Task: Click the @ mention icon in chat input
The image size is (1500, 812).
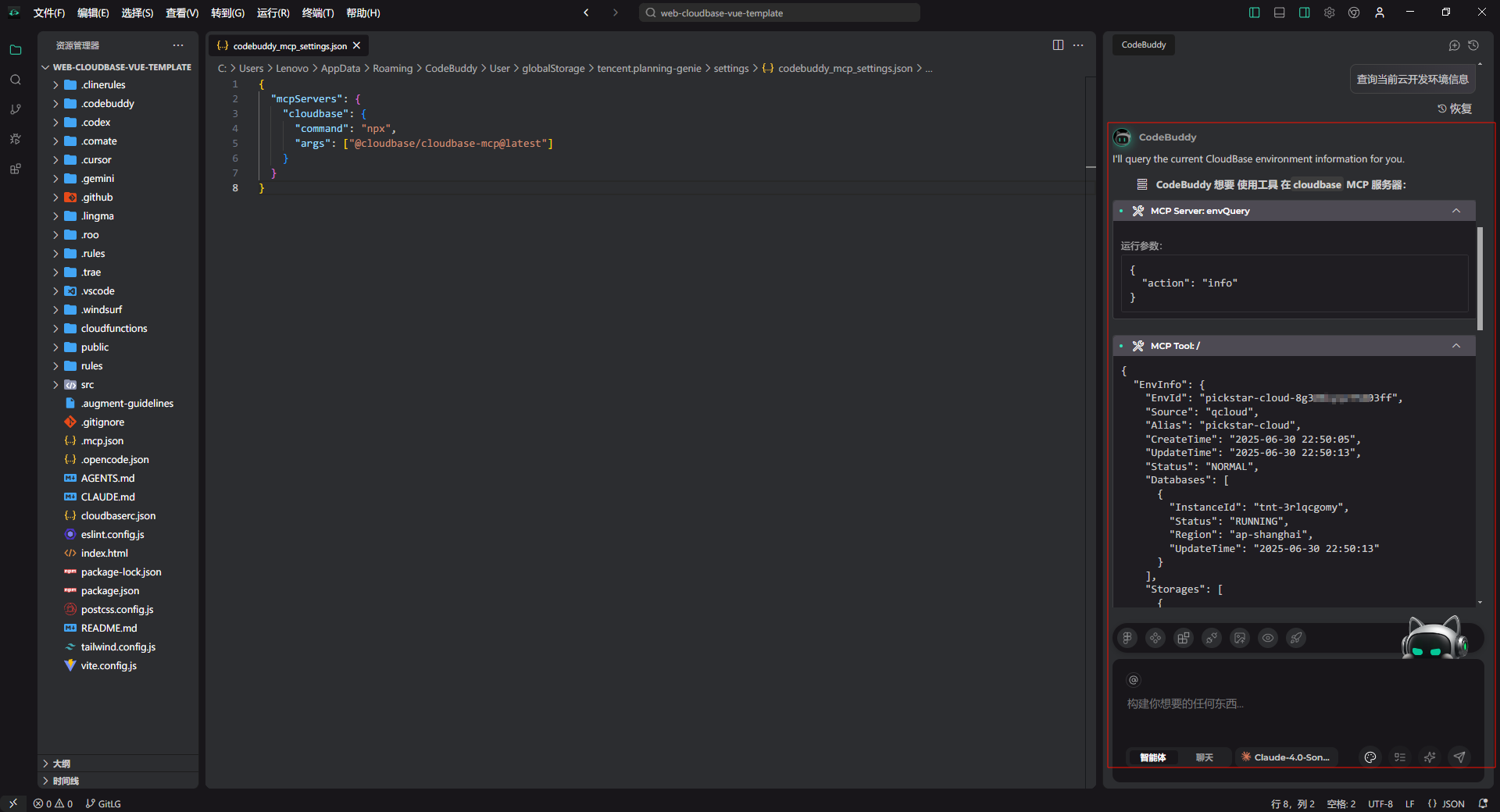Action: (x=1134, y=680)
